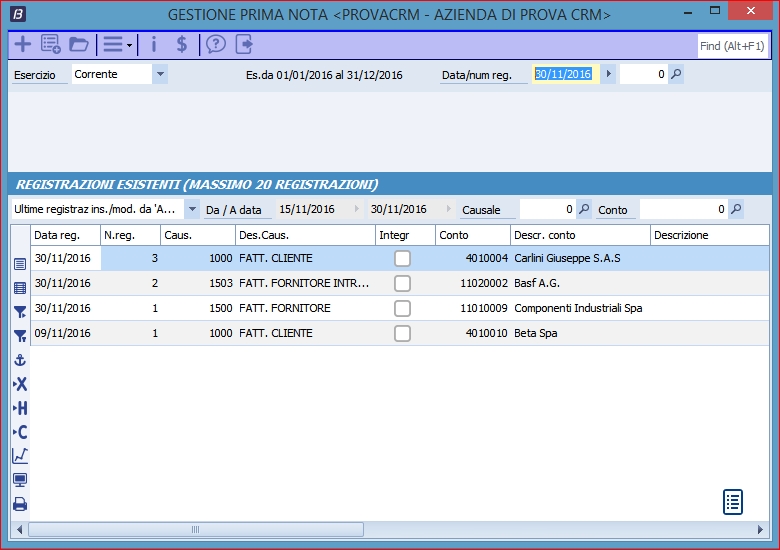Tick Integr checkbox for Carlini Giuseppe row
Viewport: 780px width, 550px height.
(x=402, y=258)
